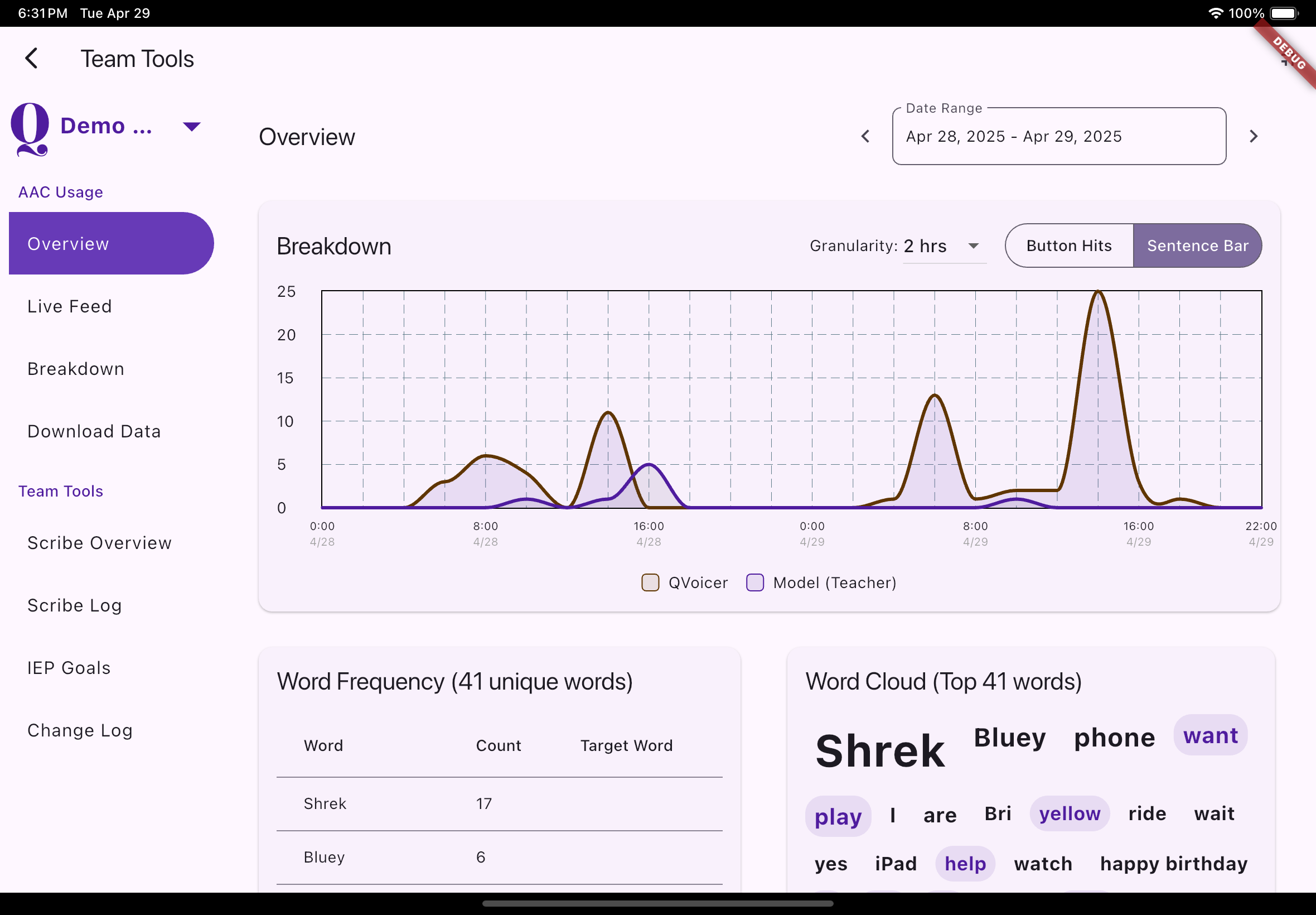Image resolution: width=1316 pixels, height=915 pixels.
Task: Open the Scribe Log page
Action: tap(75, 605)
